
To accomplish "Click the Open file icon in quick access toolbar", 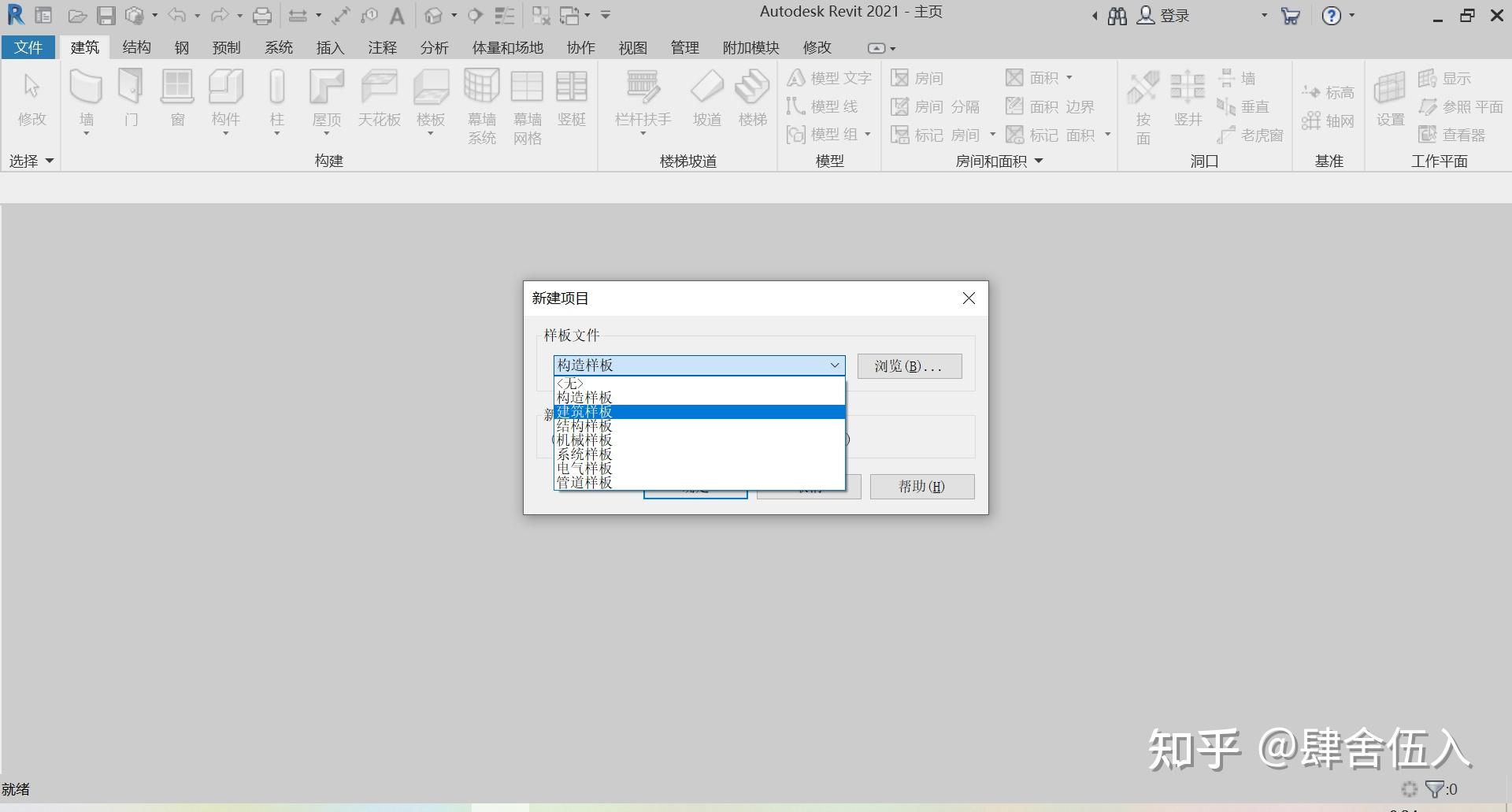I will pos(77,16).
